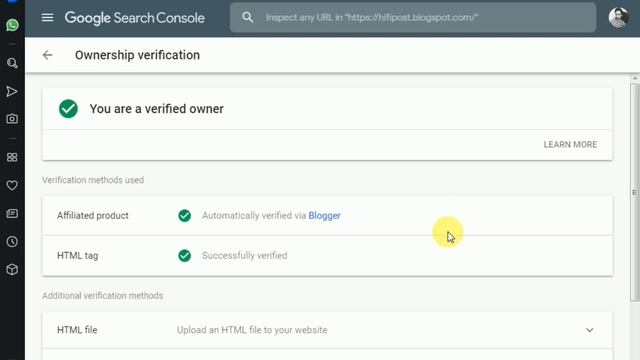Click the Affiliated product row label

(93, 216)
